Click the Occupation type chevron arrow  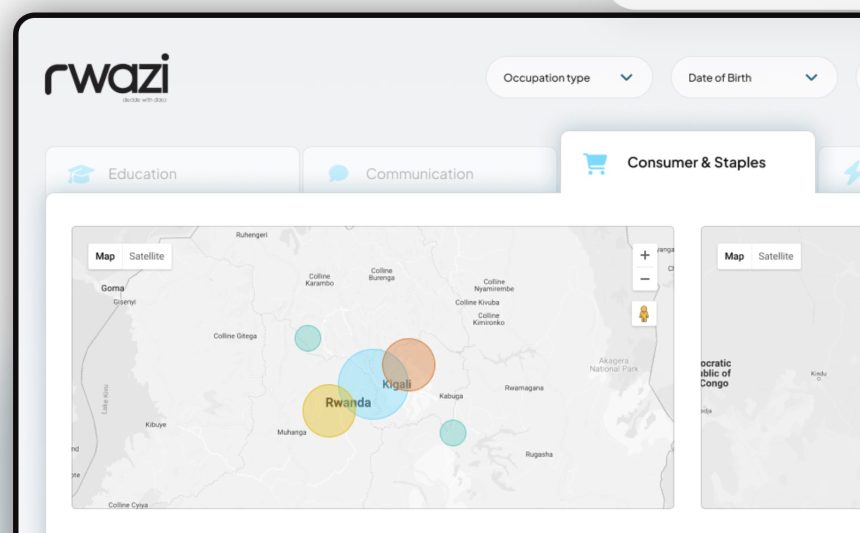(626, 77)
